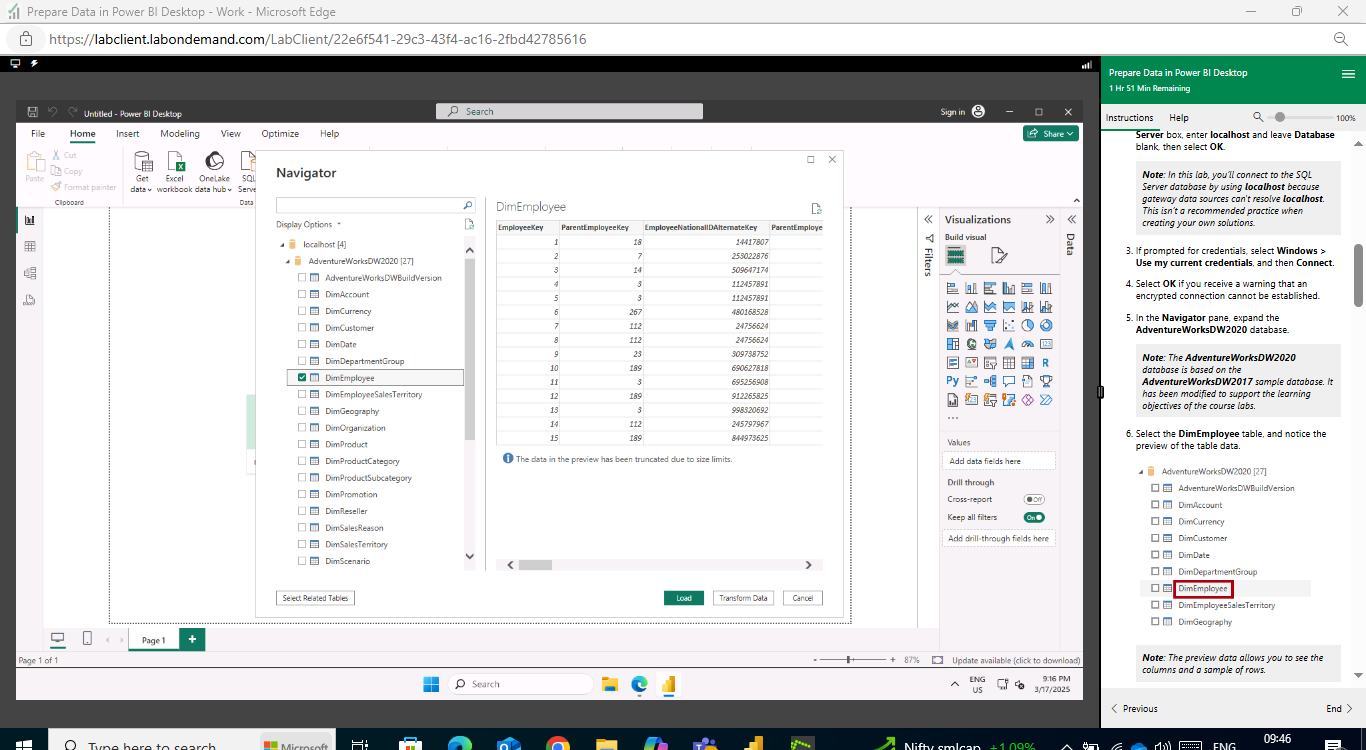Viewport: 1366px width, 750px height.
Task: Check the DimGeography checkbox in Navigator
Action: pos(302,411)
